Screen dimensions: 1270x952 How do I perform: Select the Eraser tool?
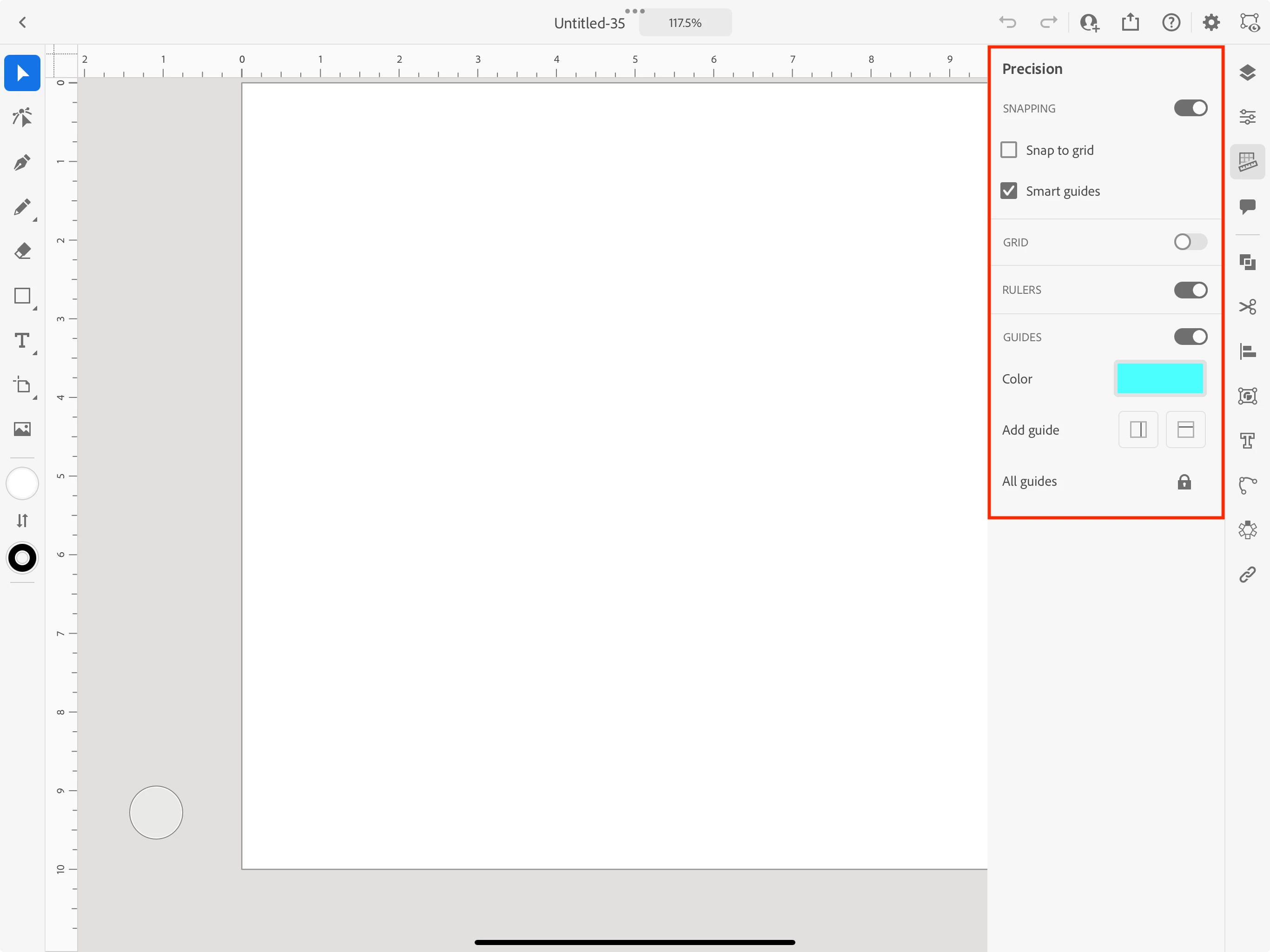click(22, 251)
